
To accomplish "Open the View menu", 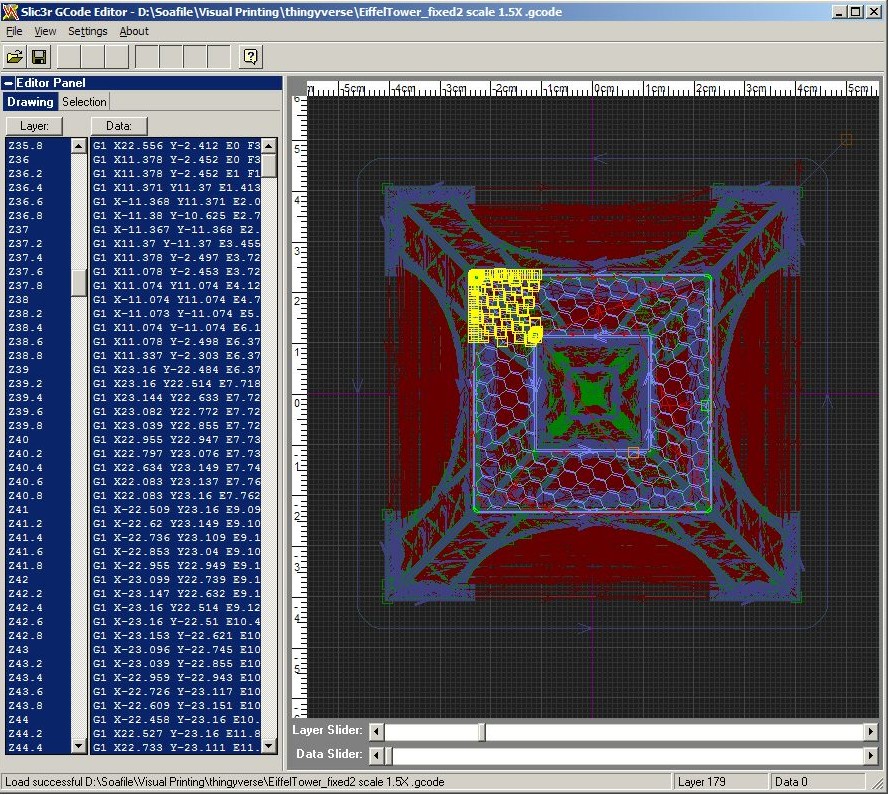I will 45,31.
